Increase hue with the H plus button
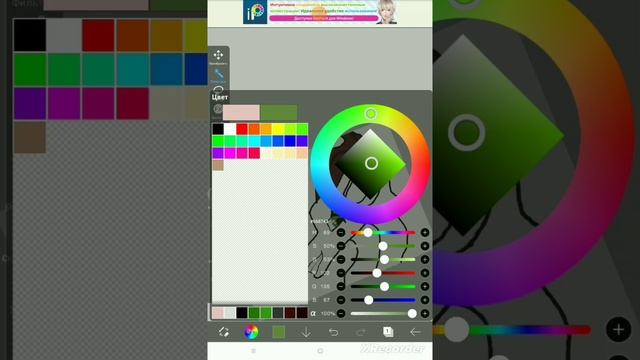The height and width of the screenshot is (360, 640). [425, 233]
